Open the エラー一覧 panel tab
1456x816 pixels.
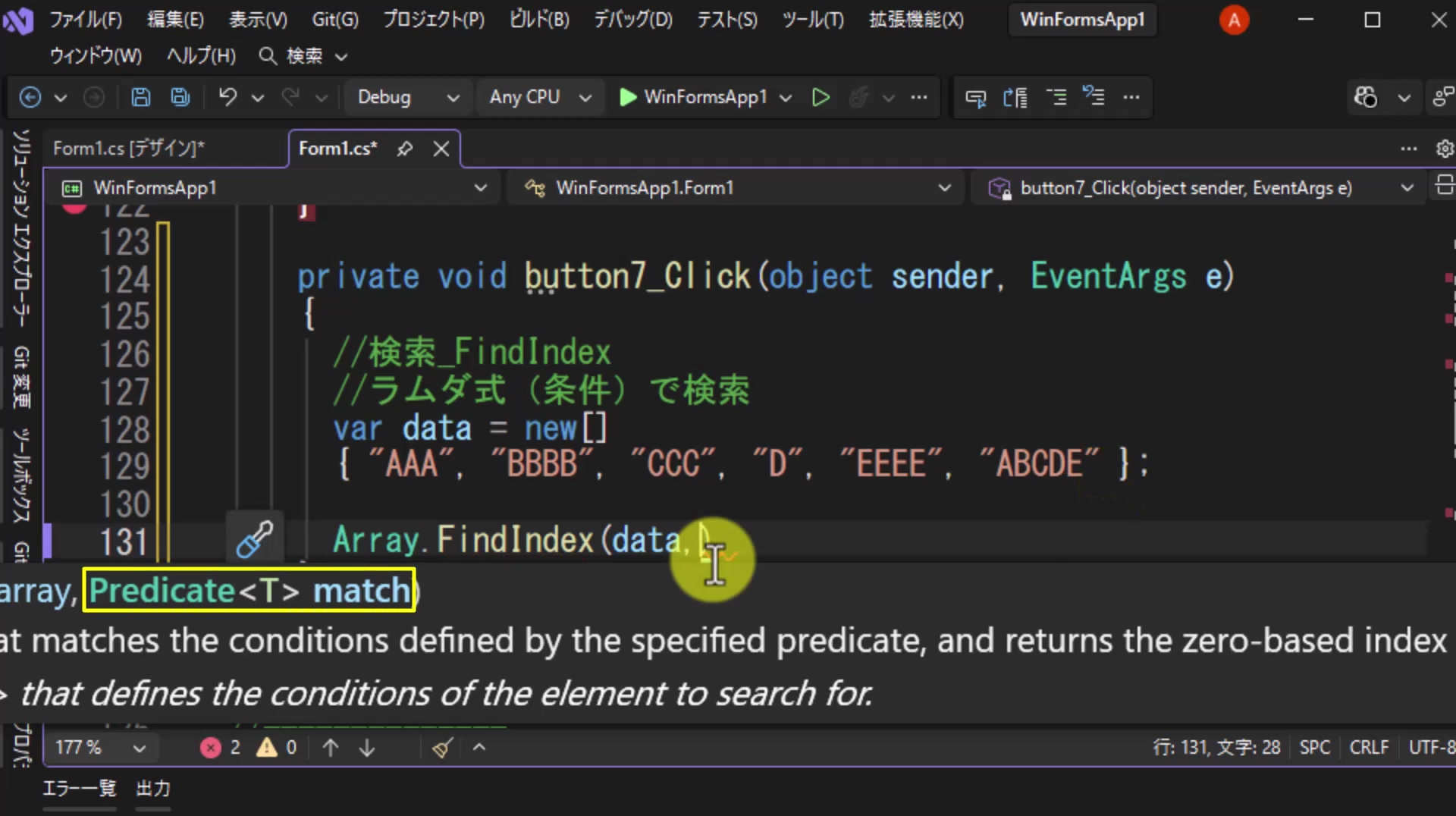click(x=79, y=789)
